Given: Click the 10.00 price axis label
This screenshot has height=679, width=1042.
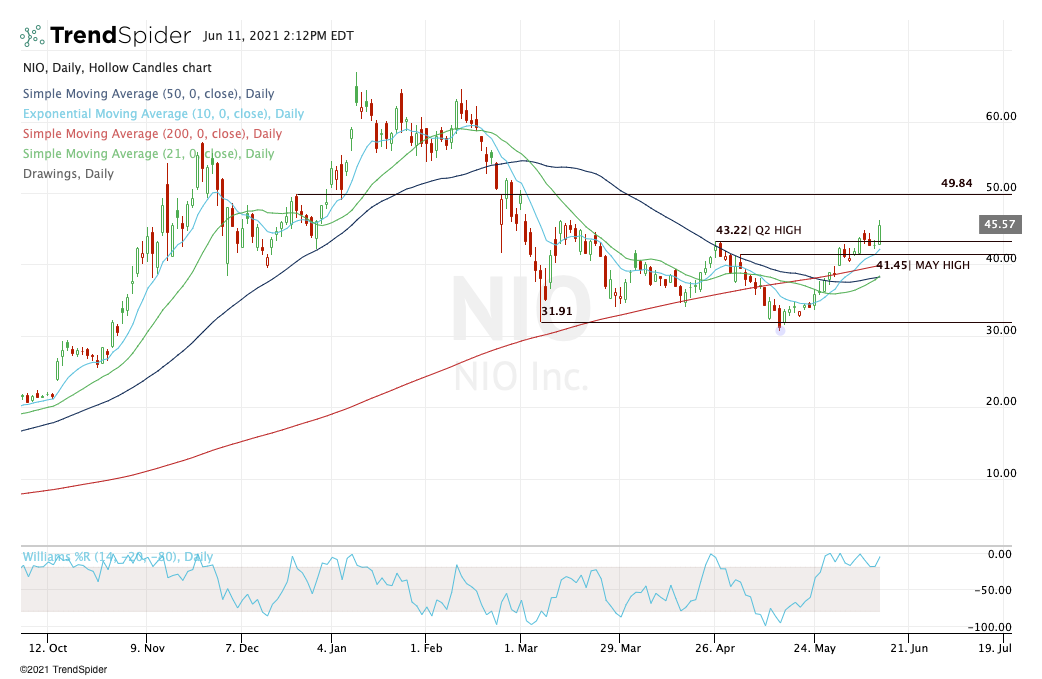Looking at the screenshot, I should coord(1001,474).
